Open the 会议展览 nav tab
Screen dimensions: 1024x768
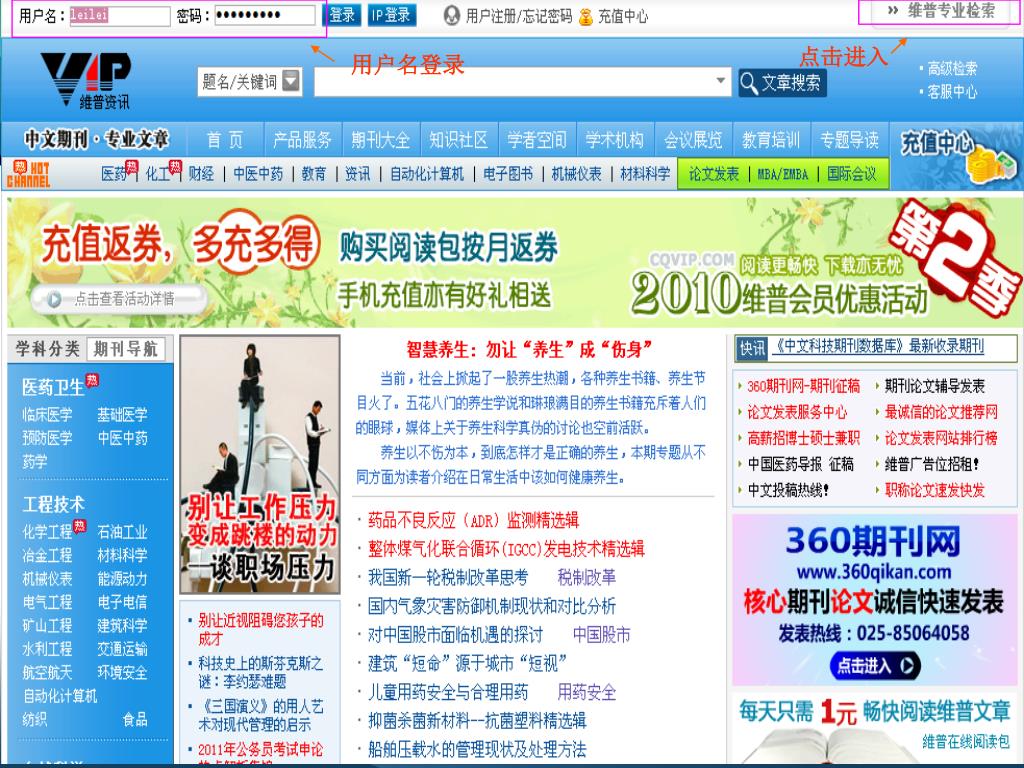[693, 140]
